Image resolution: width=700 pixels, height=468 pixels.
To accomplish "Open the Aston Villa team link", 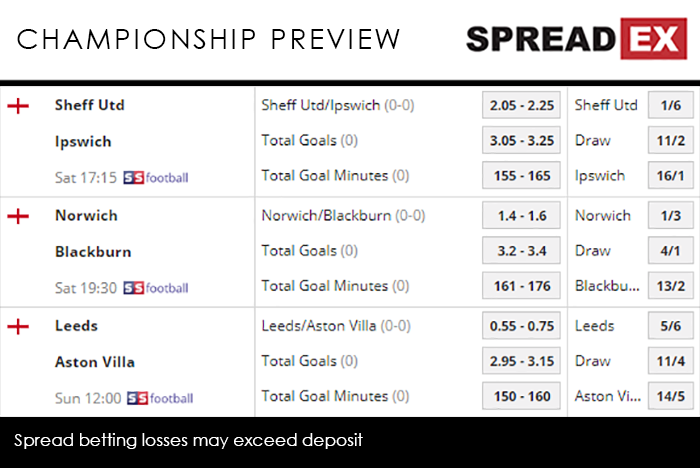I will coord(94,362).
